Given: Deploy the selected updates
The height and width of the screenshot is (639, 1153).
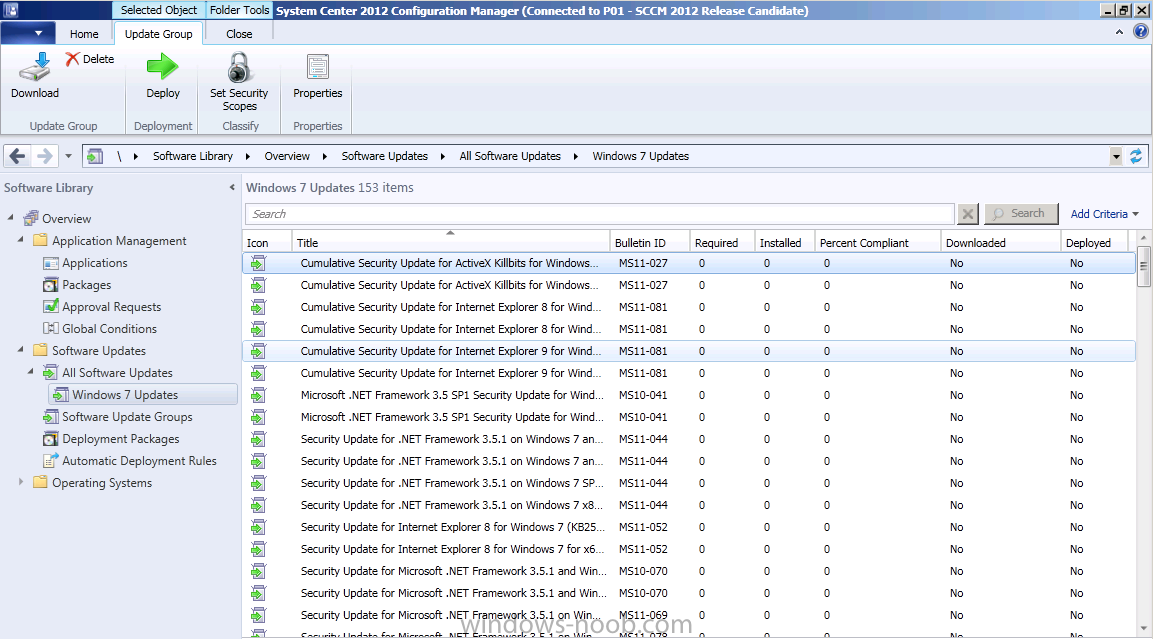Looking at the screenshot, I should click(163, 76).
